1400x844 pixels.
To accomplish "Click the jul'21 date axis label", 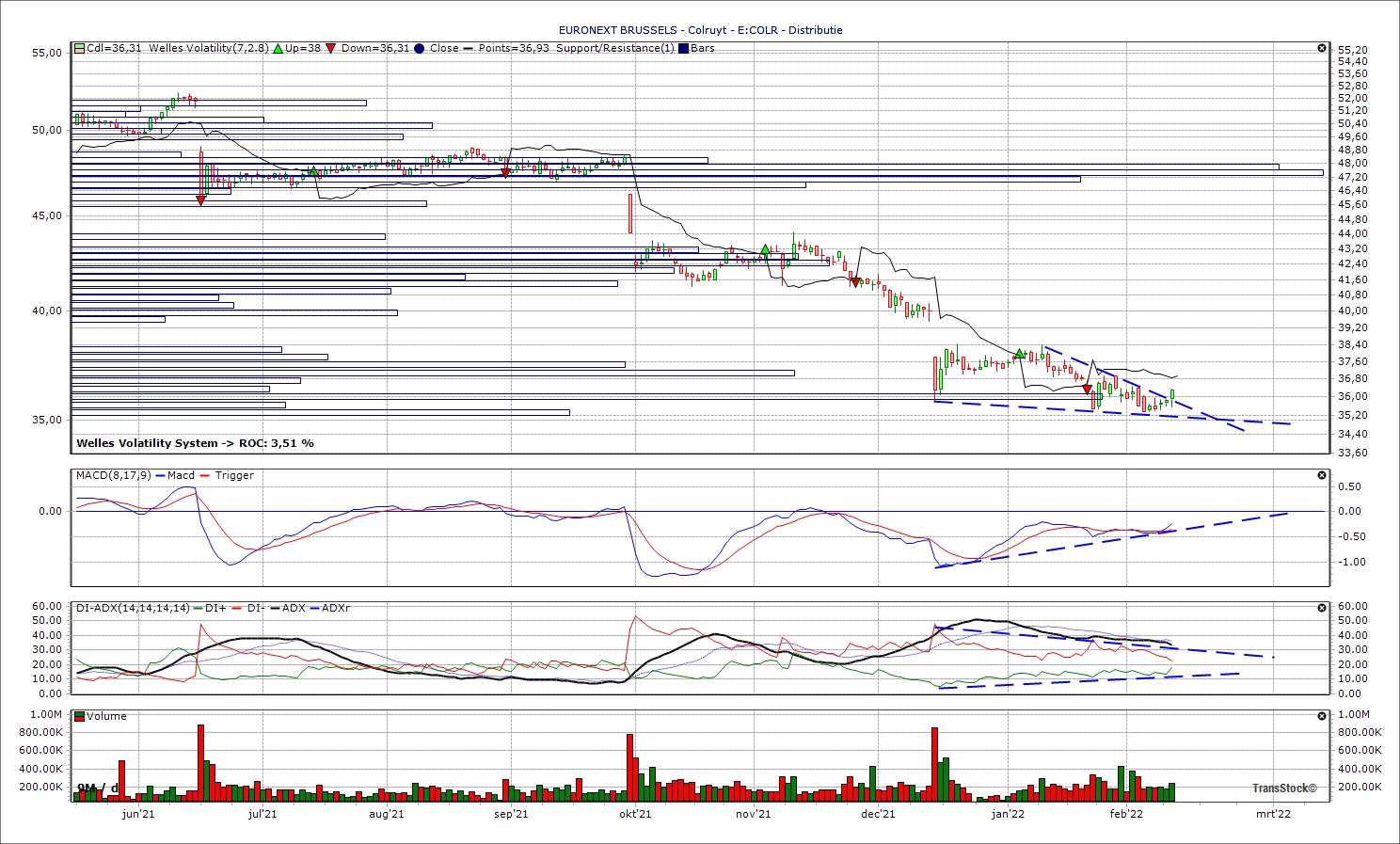I will pyautogui.click(x=262, y=814).
